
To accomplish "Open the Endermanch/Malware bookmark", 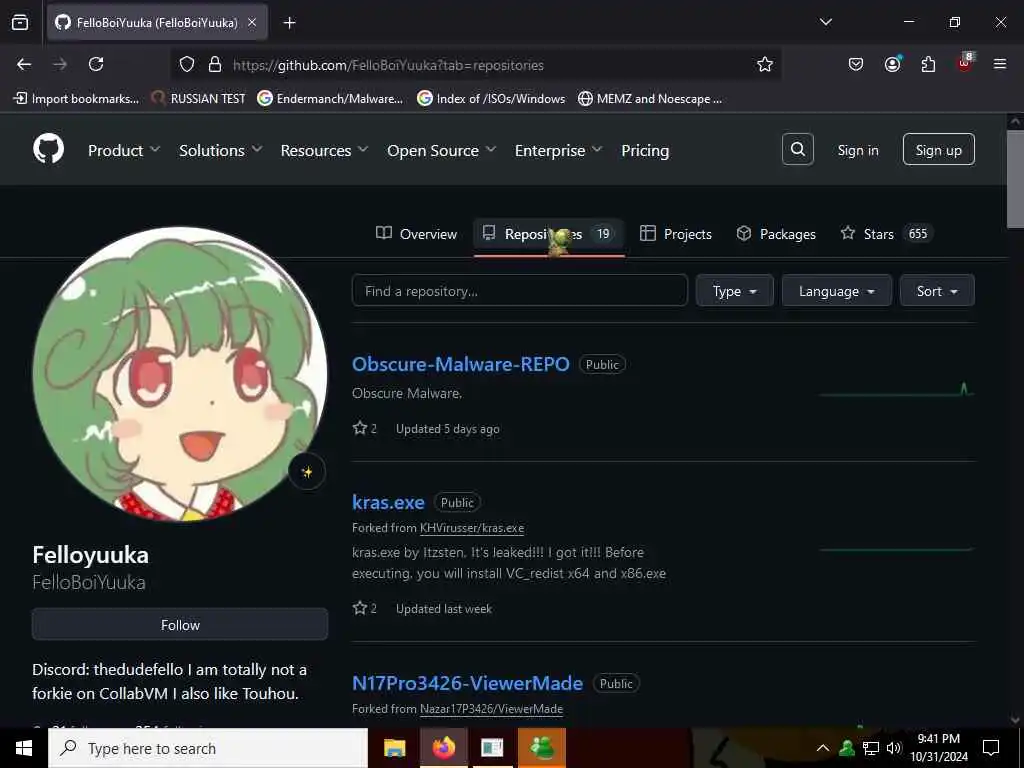I will [330, 99].
